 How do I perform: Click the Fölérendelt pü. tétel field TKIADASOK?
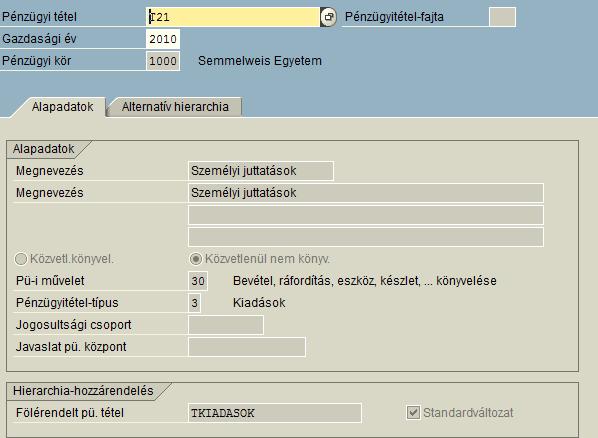click(275, 413)
